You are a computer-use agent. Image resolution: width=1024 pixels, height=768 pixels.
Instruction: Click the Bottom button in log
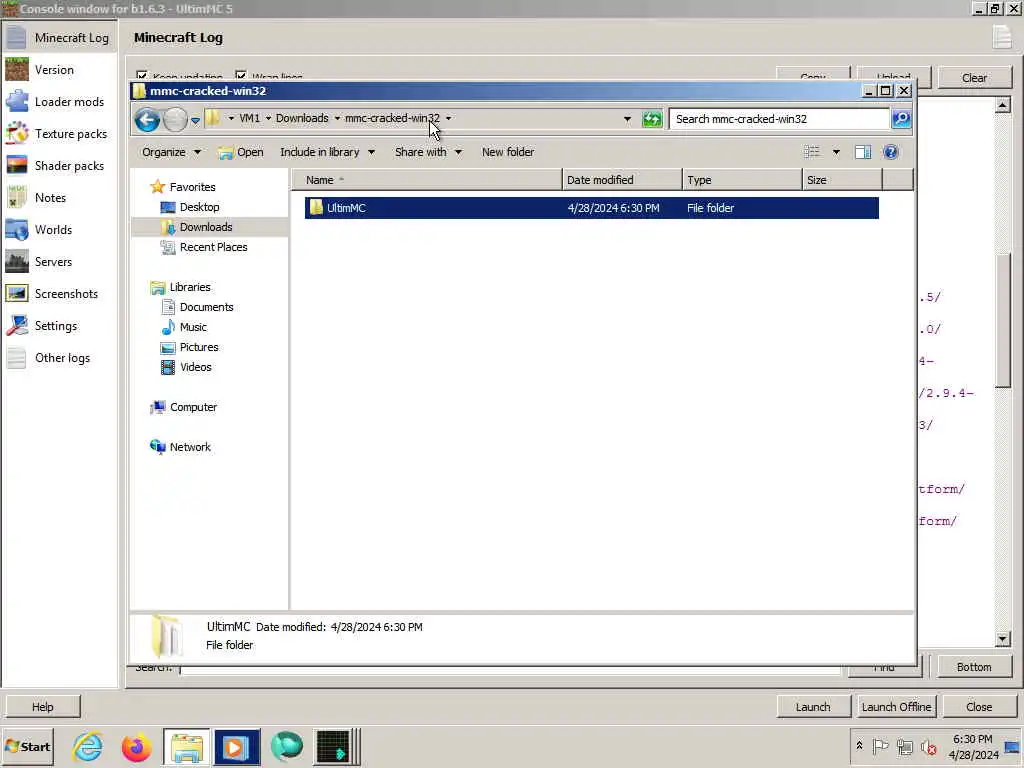[974, 667]
